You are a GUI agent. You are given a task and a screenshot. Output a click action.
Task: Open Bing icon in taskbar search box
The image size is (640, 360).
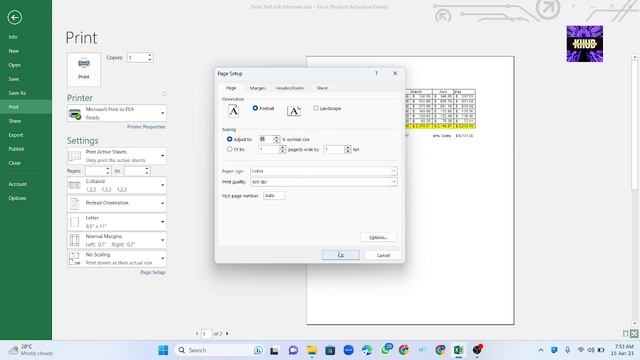(258, 350)
